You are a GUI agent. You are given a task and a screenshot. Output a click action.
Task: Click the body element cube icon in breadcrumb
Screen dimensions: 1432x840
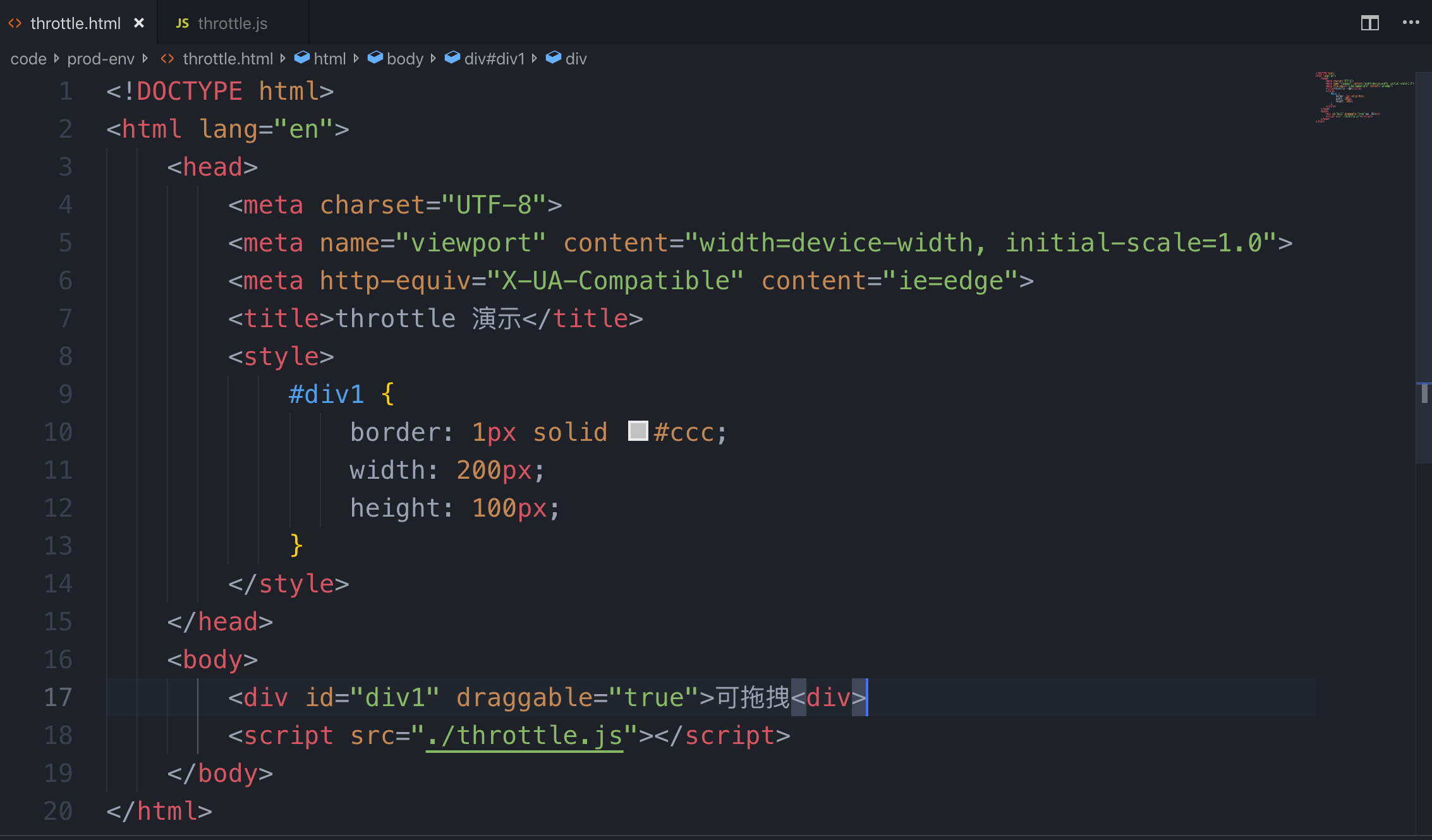[x=375, y=58]
